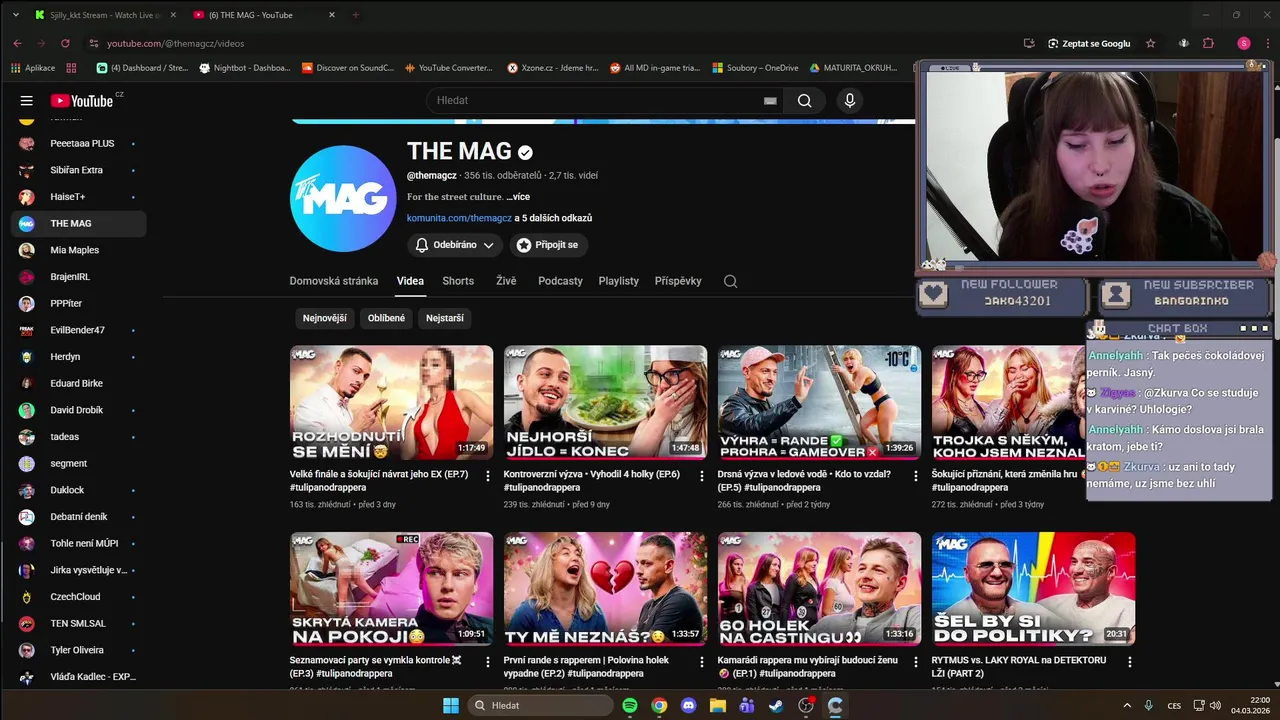Switch to the Shorts tab
Screen dimensions: 1280x720
(x=458, y=281)
